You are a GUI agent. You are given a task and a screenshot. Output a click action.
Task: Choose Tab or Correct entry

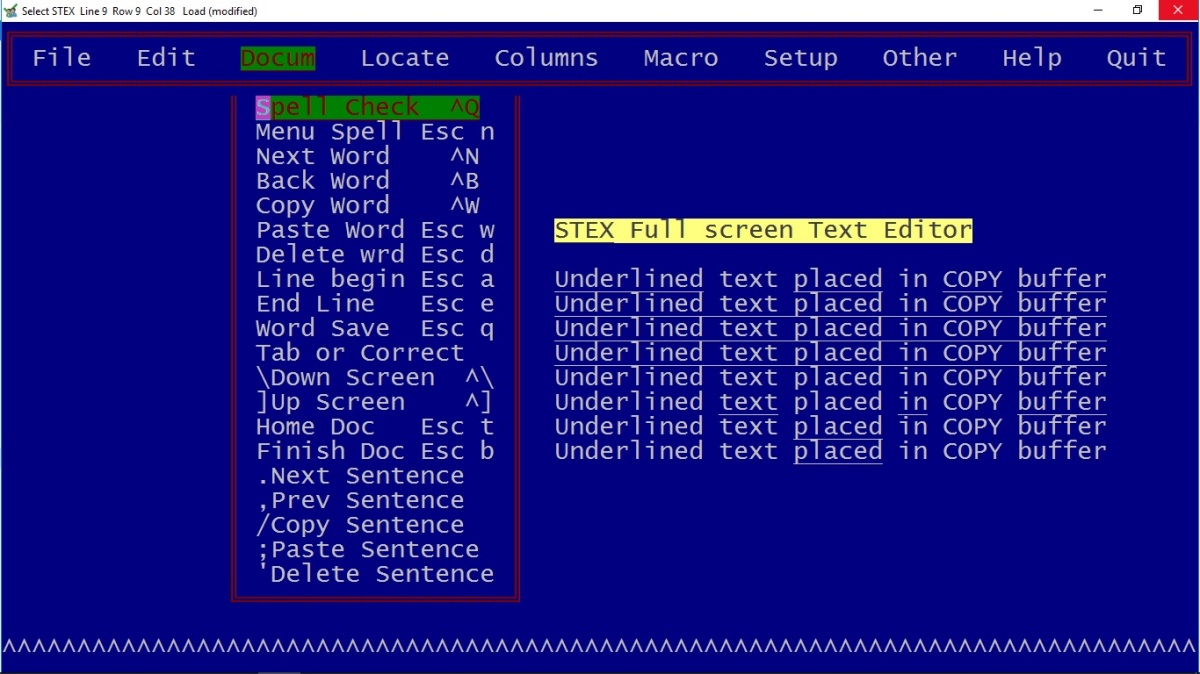(360, 353)
